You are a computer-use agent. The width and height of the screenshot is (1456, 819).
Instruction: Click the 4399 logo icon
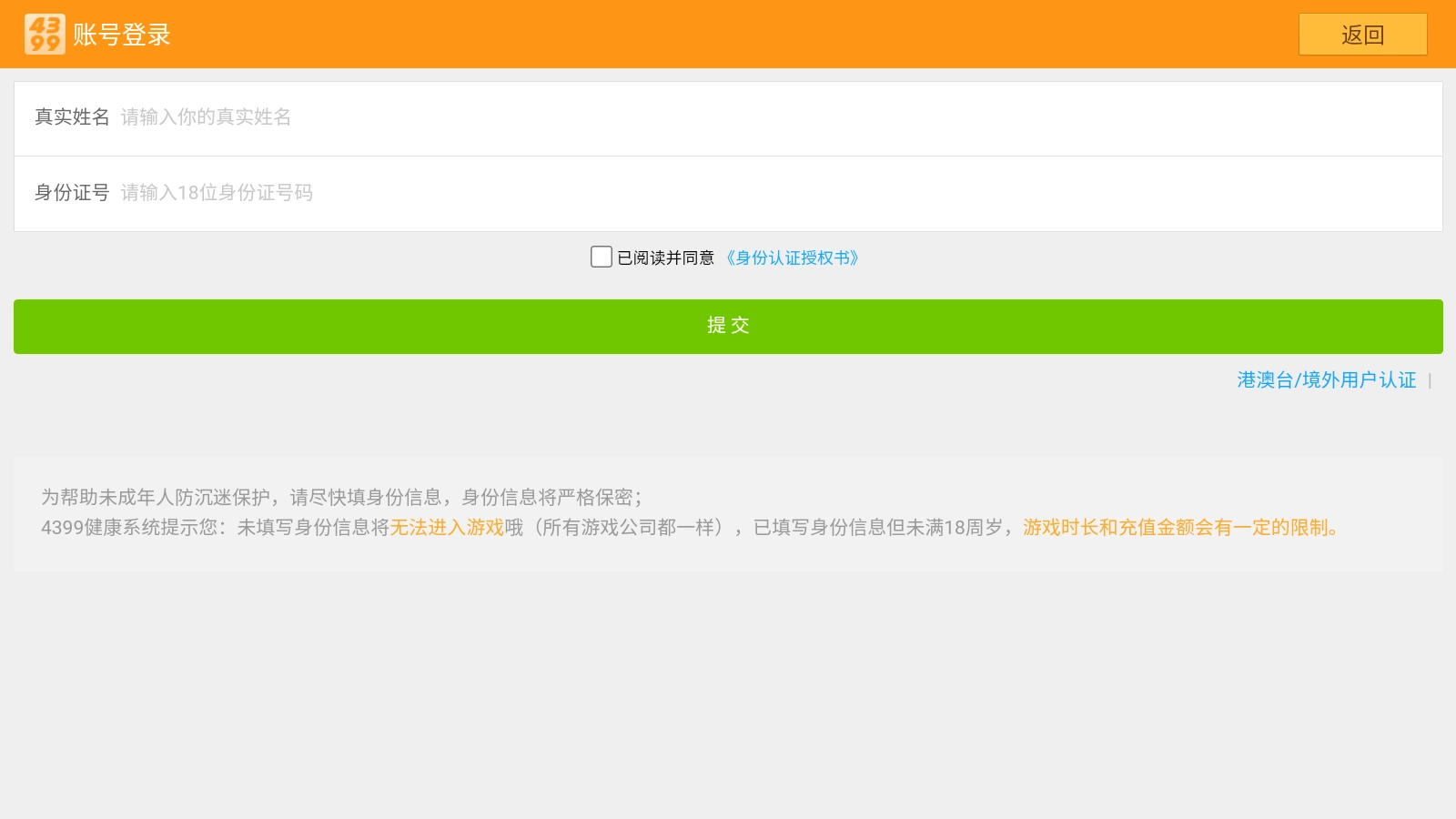[44, 34]
